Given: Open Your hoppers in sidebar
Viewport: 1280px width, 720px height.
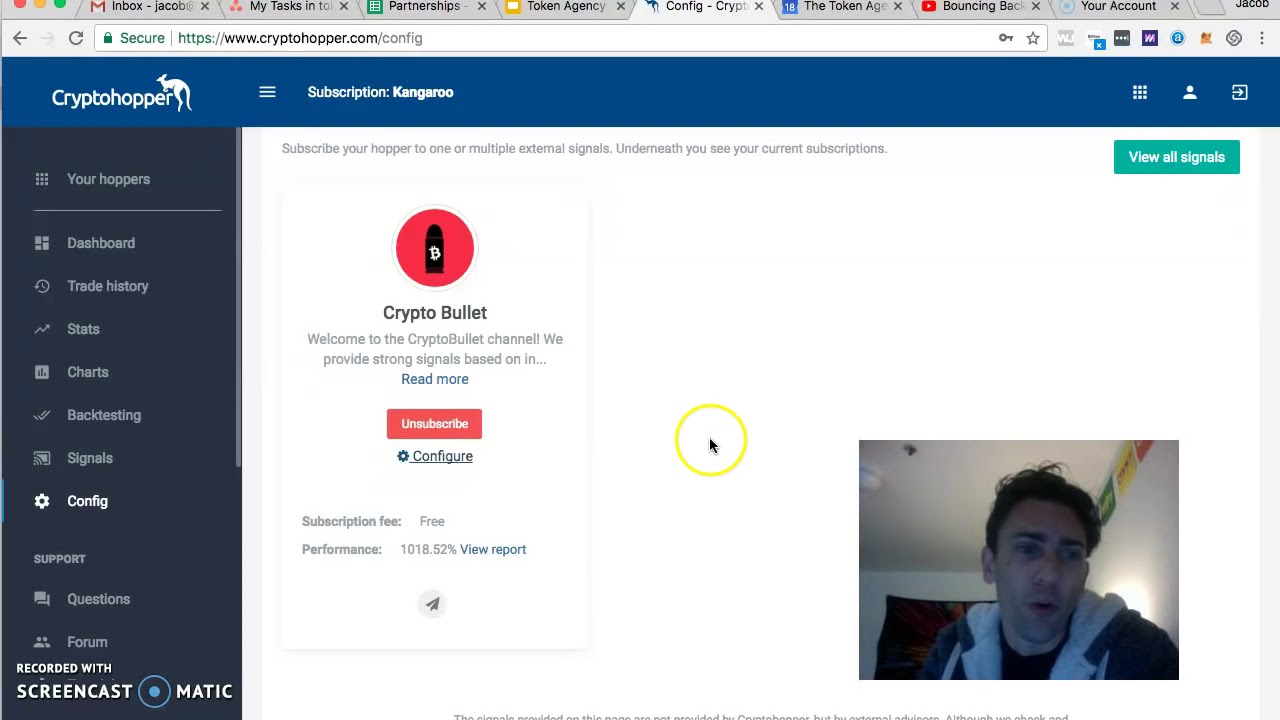Looking at the screenshot, I should 108,179.
